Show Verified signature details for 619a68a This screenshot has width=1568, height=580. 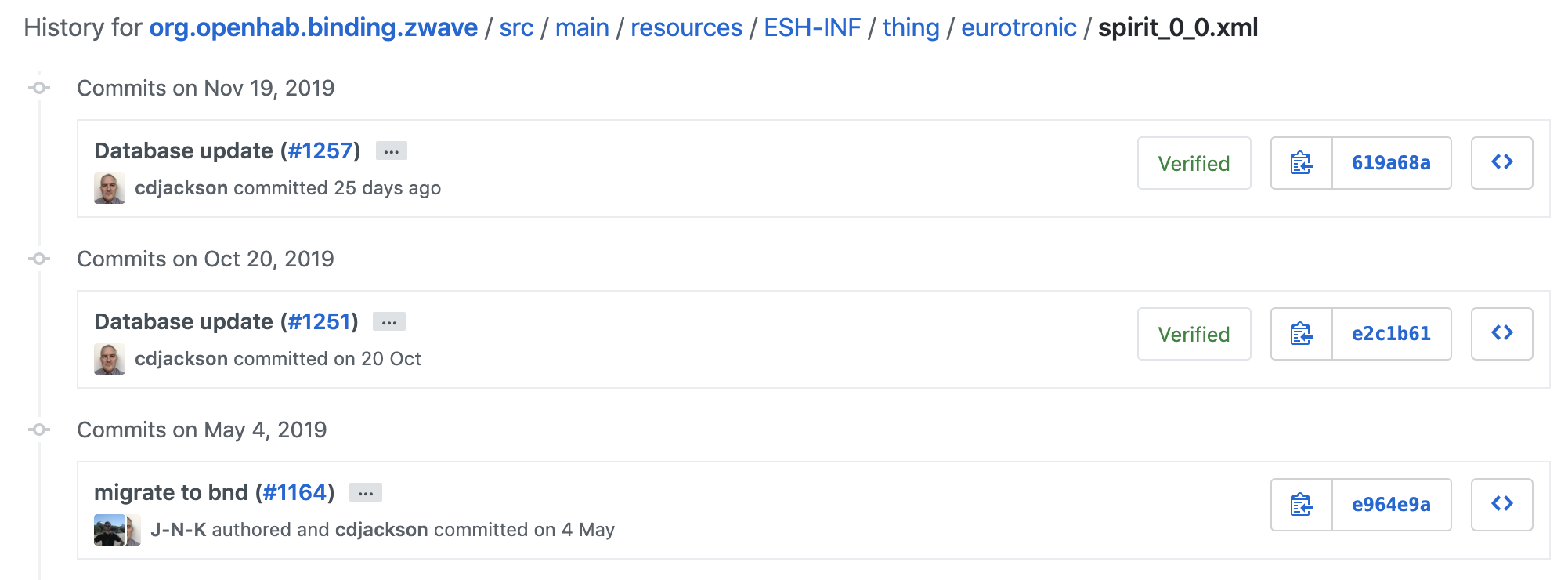[1194, 163]
